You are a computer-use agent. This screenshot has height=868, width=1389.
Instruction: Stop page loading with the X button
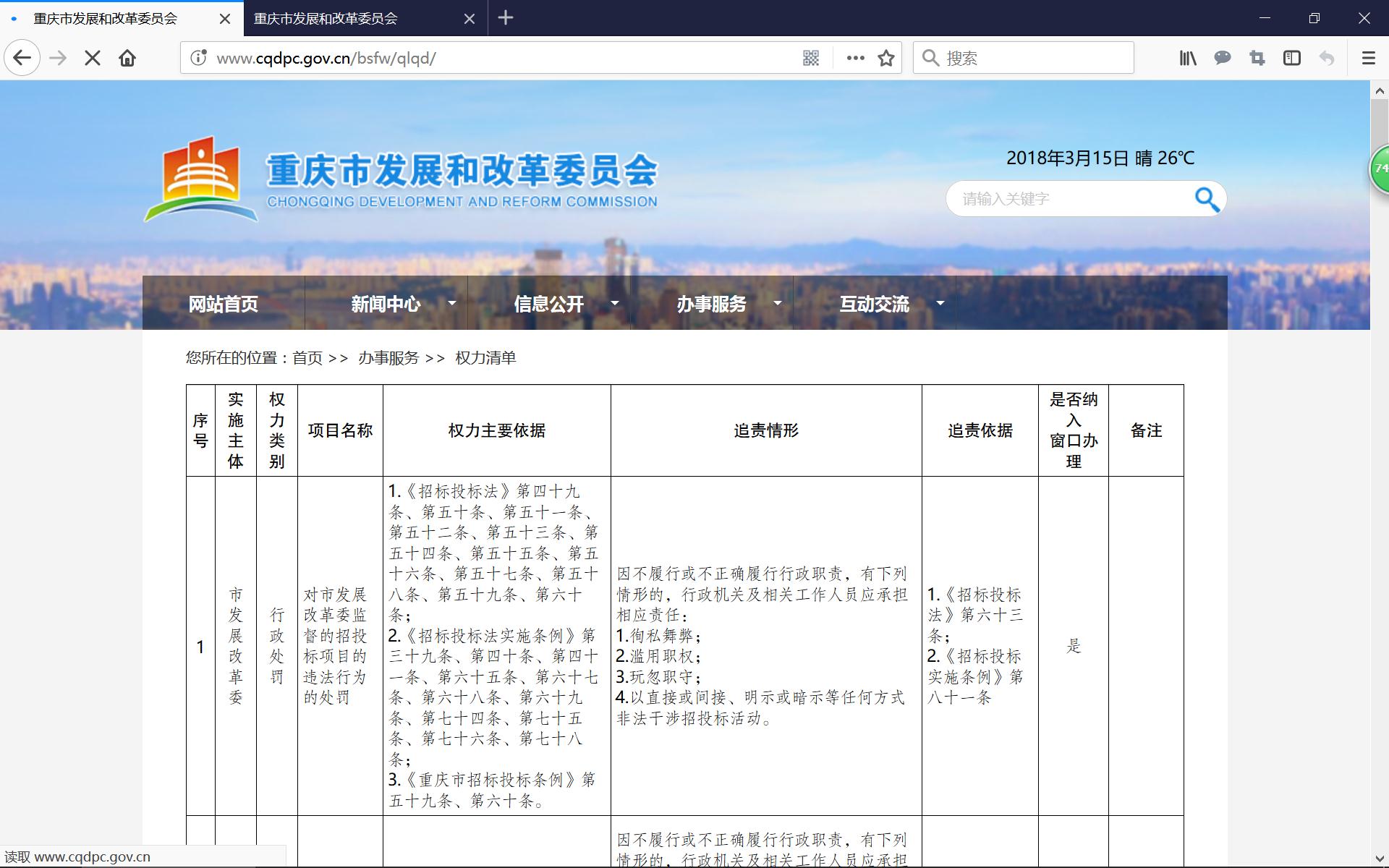pyautogui.click(x=93, y=58)
